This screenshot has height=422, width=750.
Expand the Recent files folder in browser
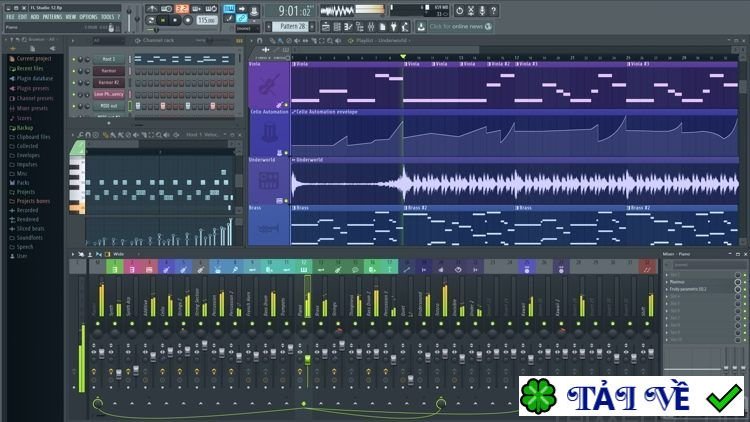pyautogui.click(x=32, y=68)
